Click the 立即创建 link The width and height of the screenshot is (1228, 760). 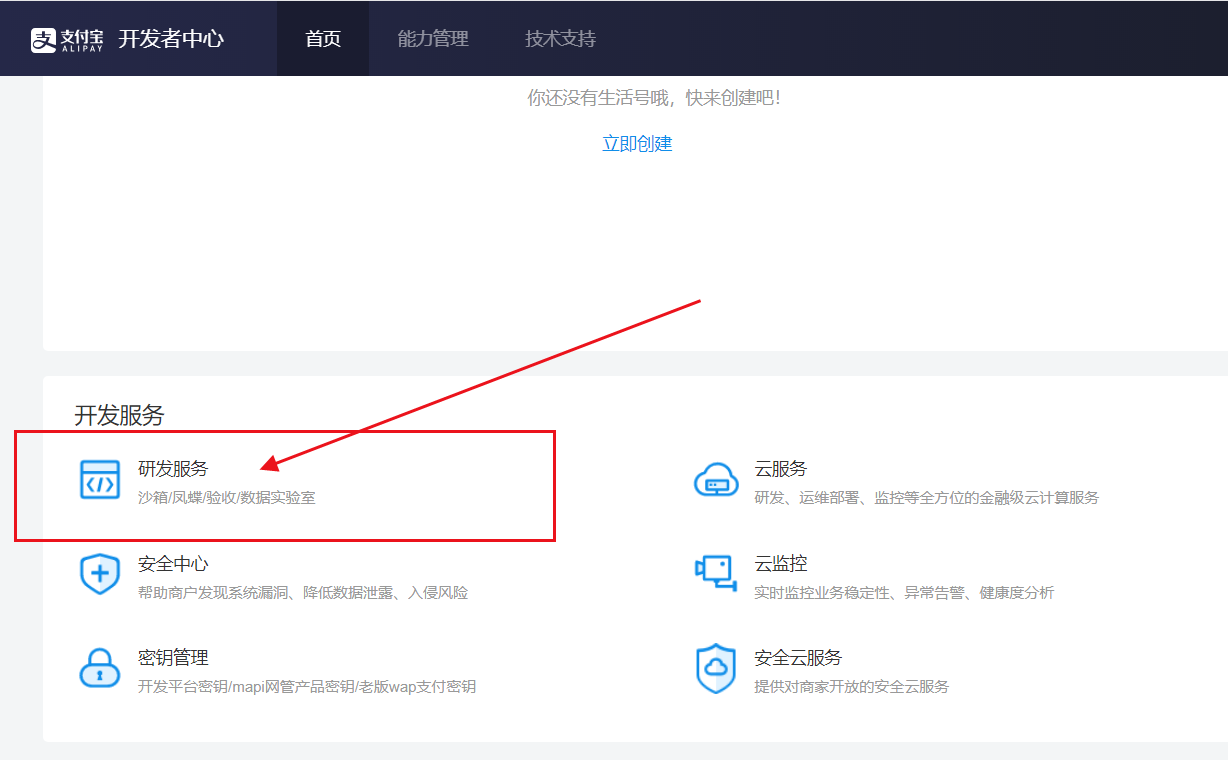click(637, 143)
